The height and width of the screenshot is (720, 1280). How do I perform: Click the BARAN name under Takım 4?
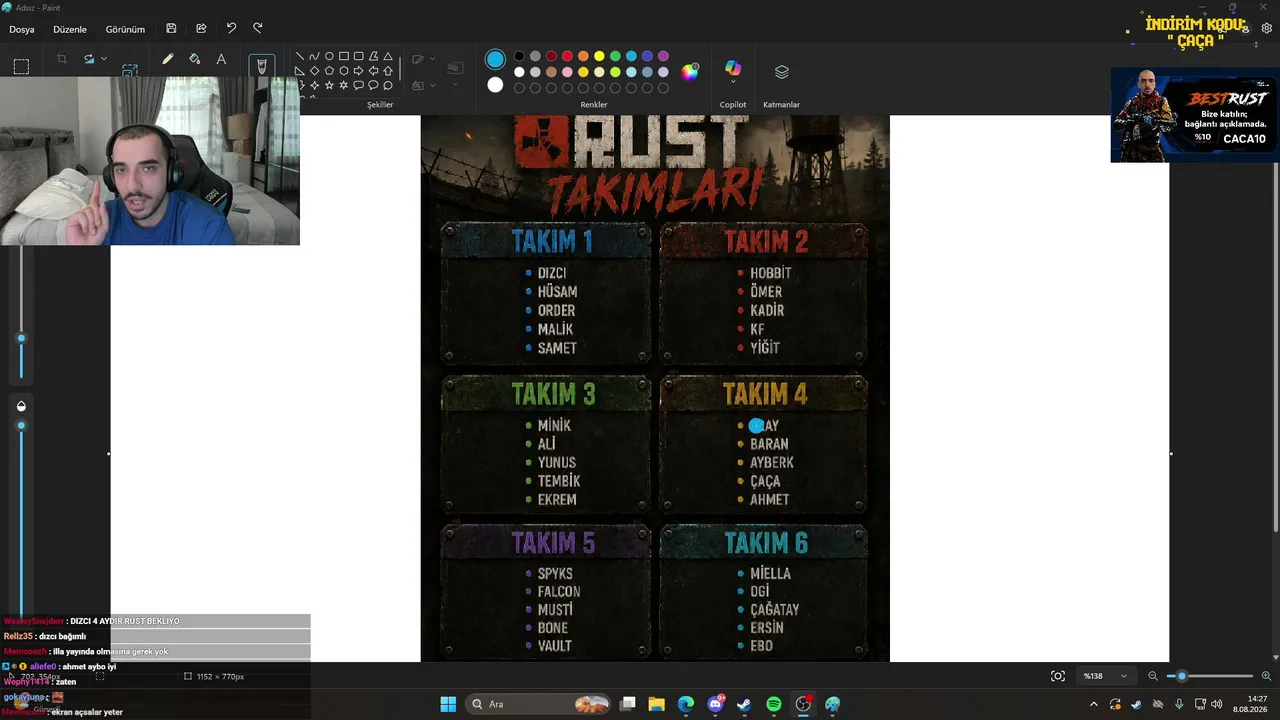pyautogui.click(x=769, y=444)
